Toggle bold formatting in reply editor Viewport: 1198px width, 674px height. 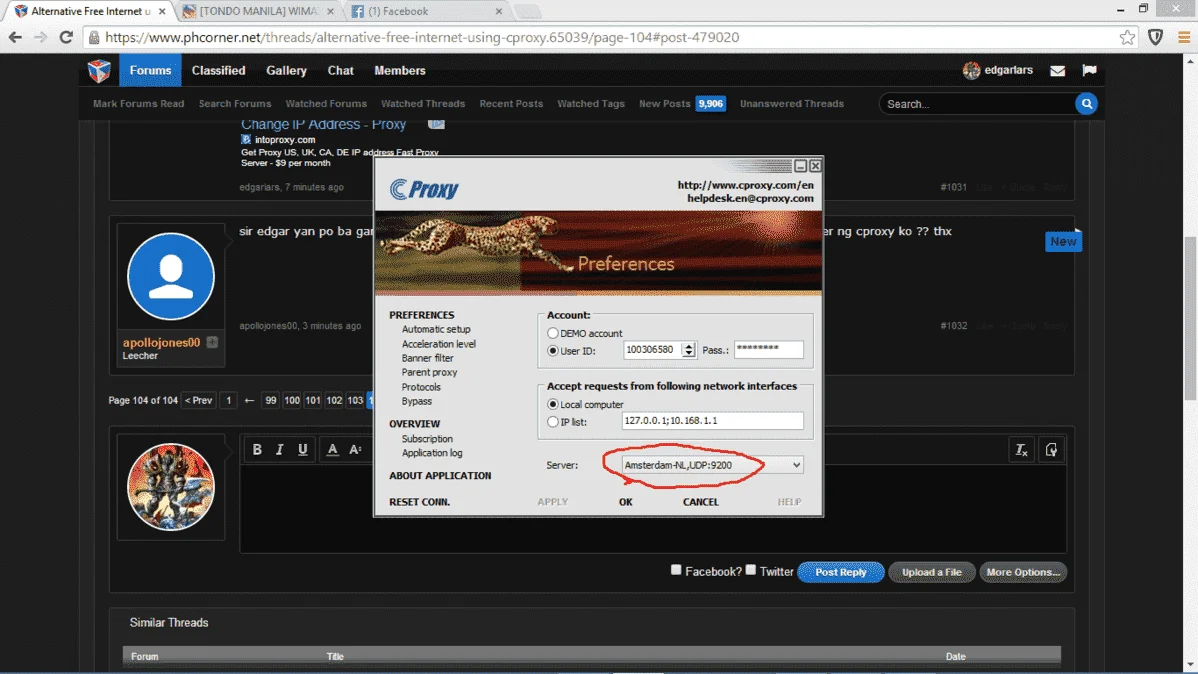[x=257, y=449]
